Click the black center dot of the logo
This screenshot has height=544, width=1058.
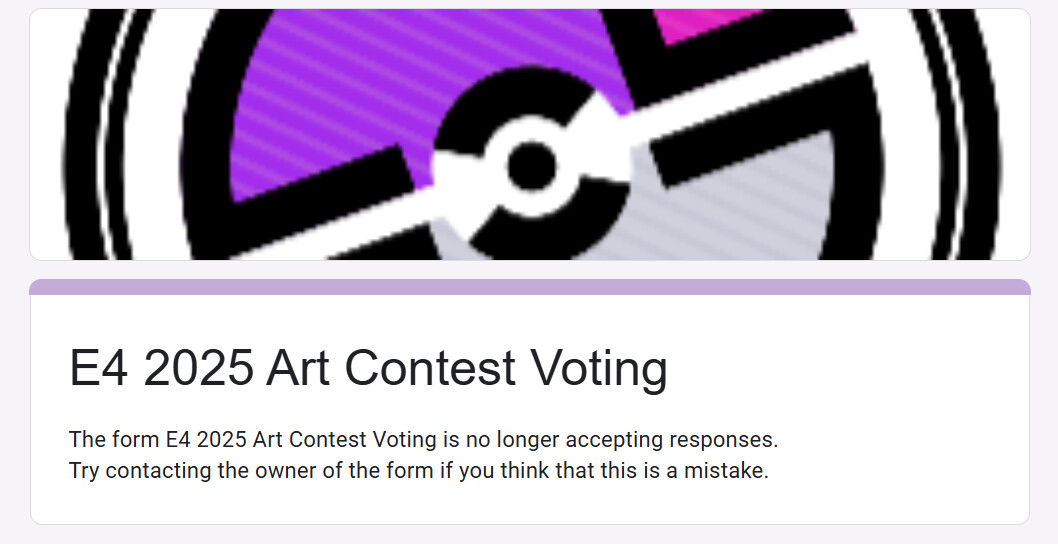tap(532, 166)
